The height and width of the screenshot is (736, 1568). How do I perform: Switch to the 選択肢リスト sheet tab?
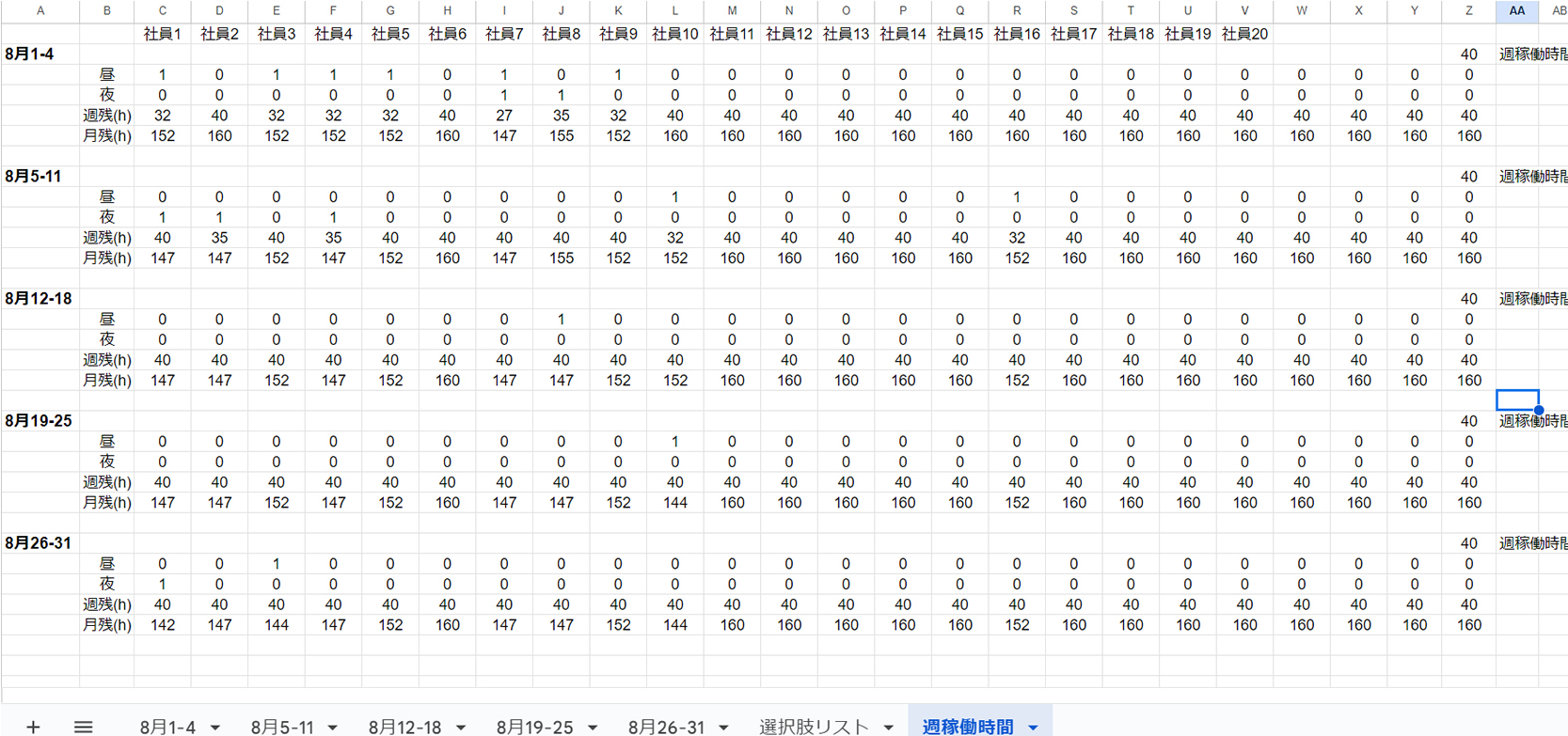point(814,727)
